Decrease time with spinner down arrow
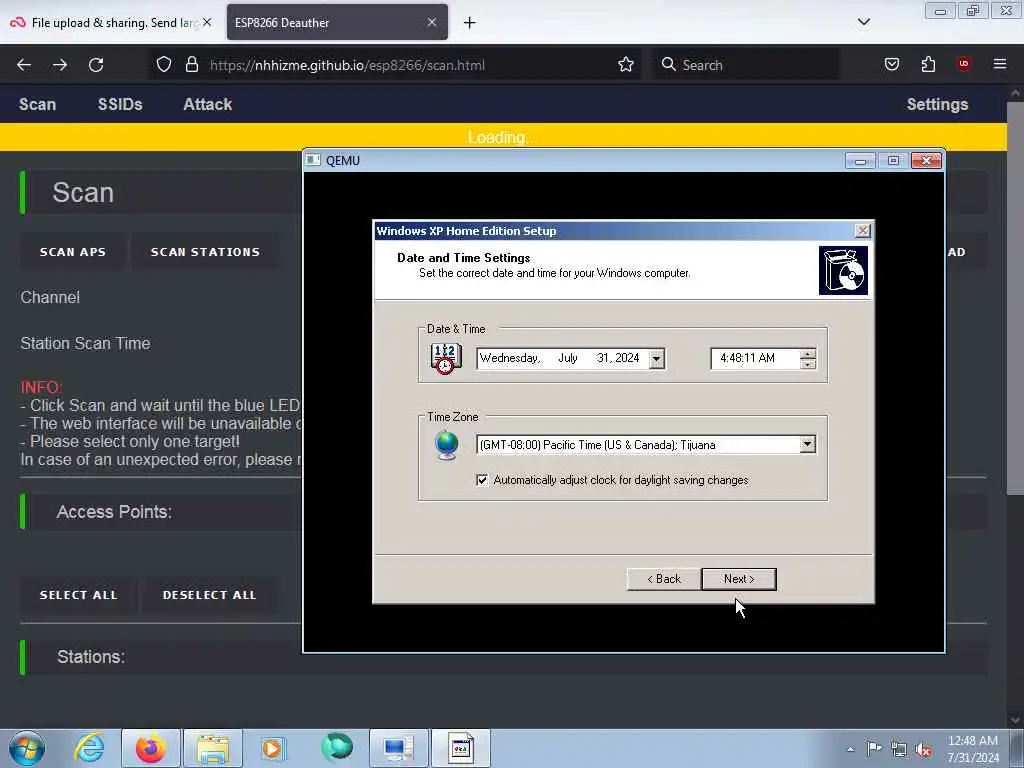 pyautogui.click(x=808, y=364)
